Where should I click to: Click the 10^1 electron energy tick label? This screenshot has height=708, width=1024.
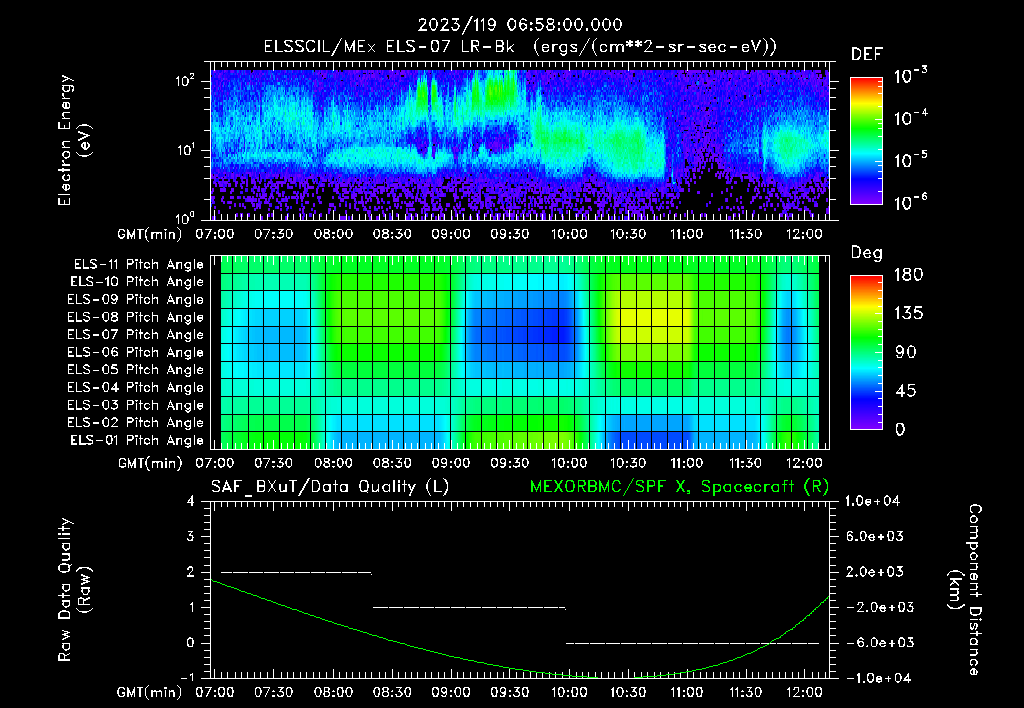pyautogui.click(x=186, y=150)
